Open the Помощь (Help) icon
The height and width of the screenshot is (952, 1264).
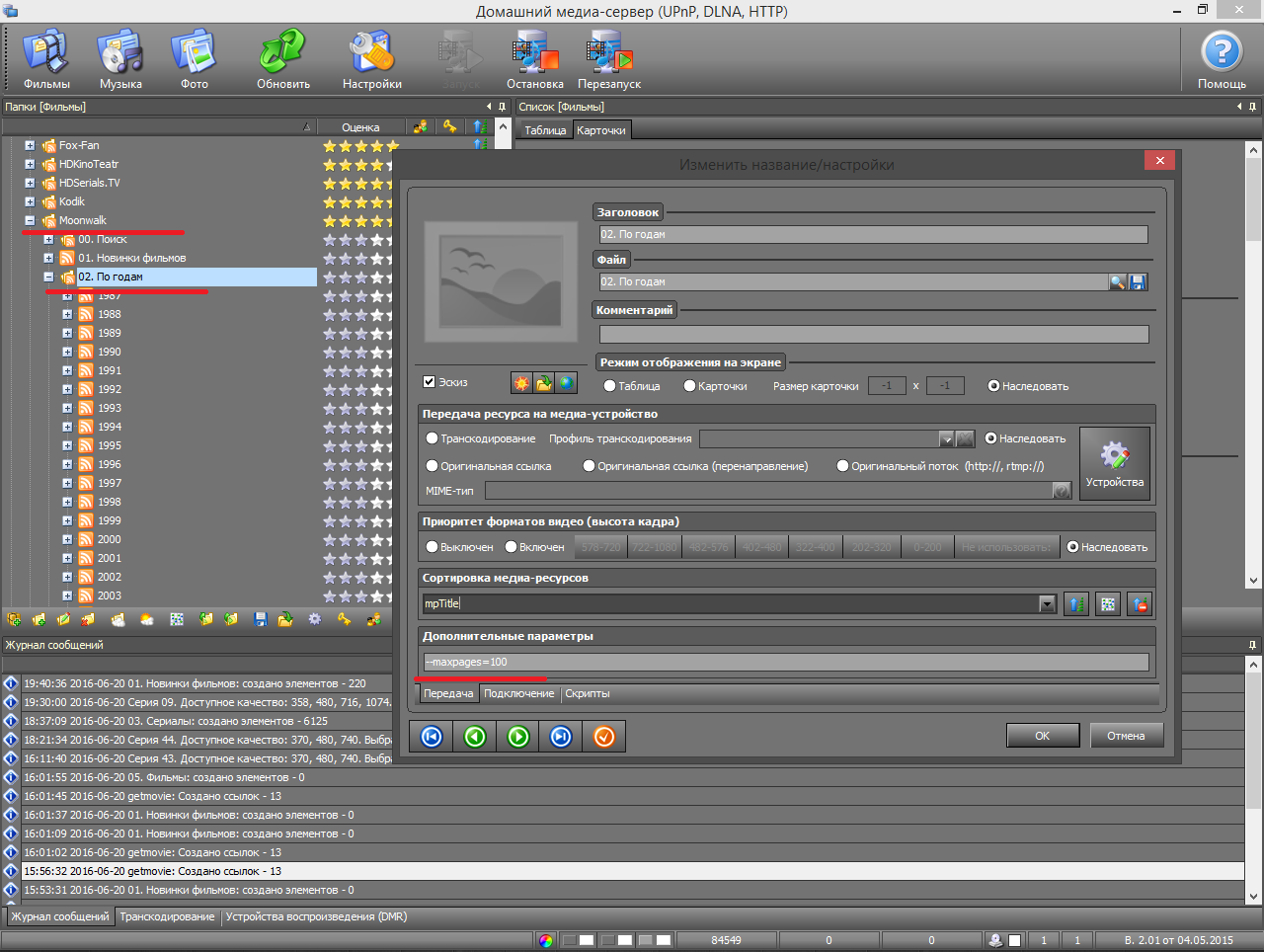(x=1222, y=59)
